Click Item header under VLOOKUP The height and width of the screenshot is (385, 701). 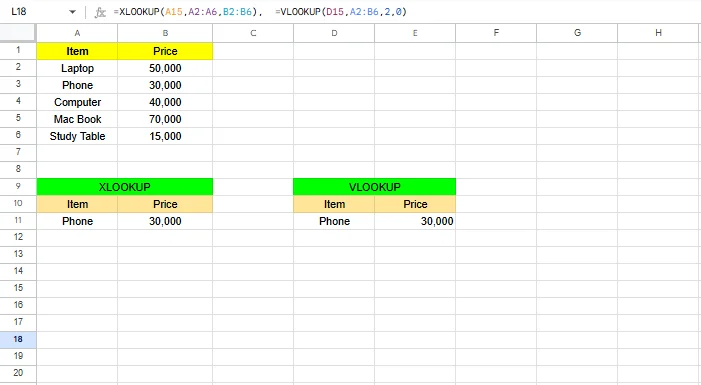[334, 204]
